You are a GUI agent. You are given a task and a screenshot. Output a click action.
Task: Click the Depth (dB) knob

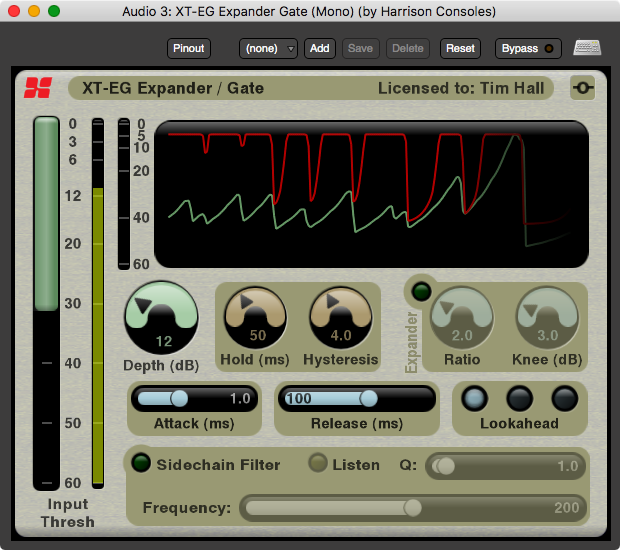tap(161, 318)
